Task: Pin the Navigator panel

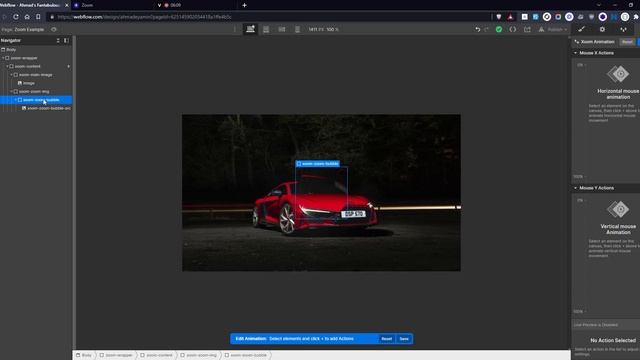Action: point(66,40)
